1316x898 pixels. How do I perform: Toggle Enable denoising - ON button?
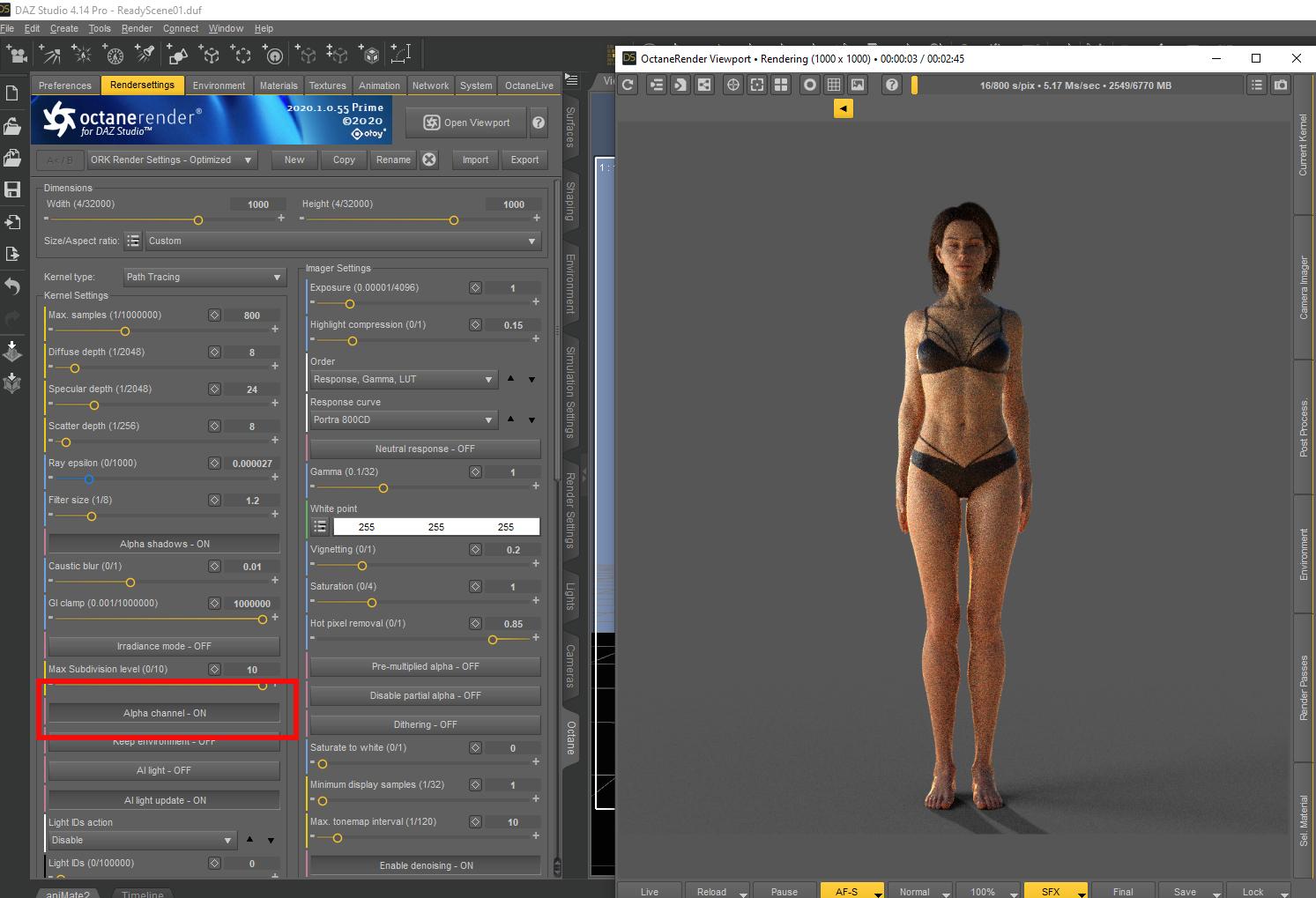(x=425, y=865)
